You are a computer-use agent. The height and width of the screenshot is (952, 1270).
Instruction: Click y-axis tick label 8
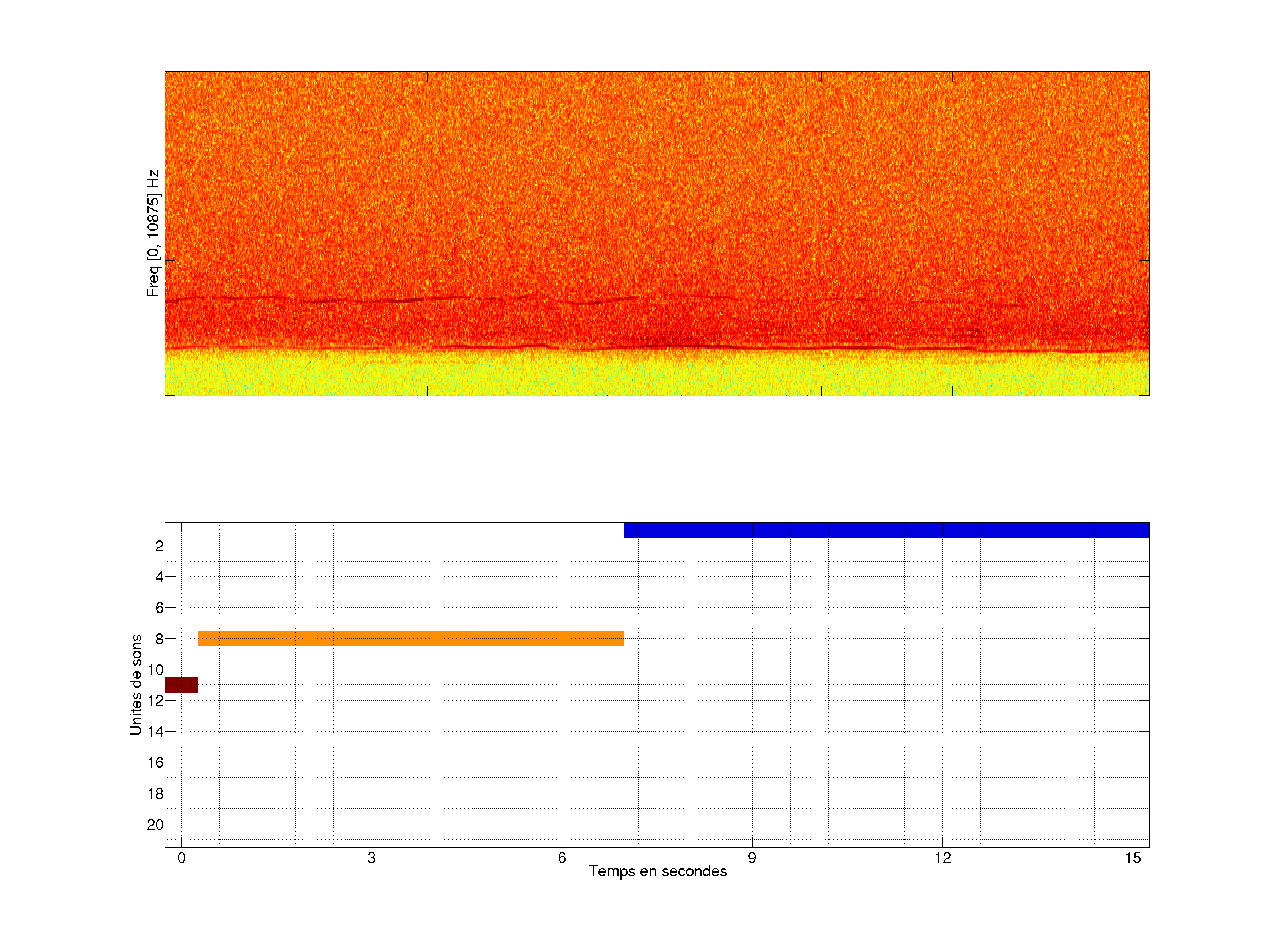click(159, 639)
